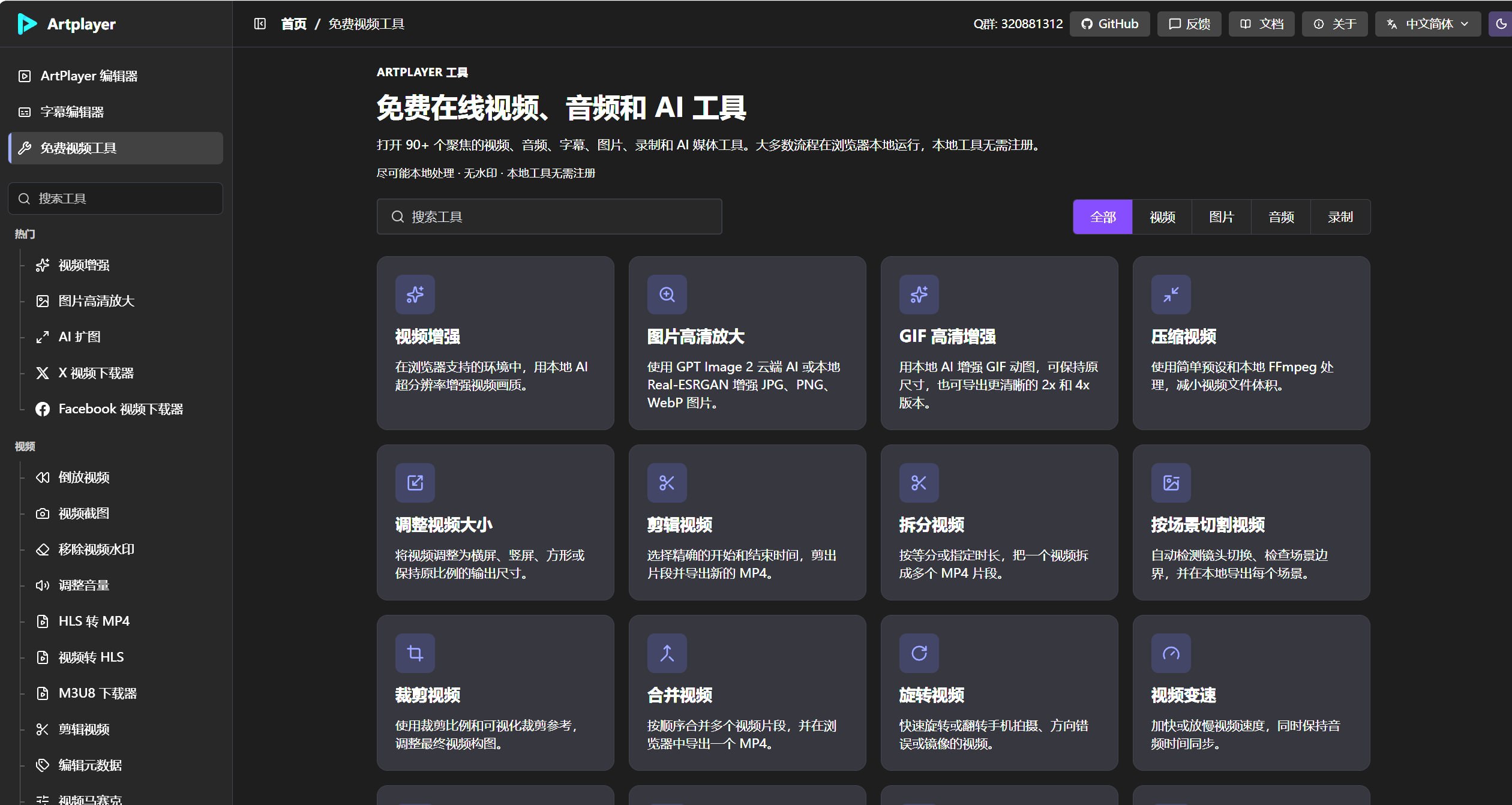Image resolution: width=1512 pixels, height=805 pixels.
Task: Switch to the 音频 filter tab
Action: tap(1281, 217)
